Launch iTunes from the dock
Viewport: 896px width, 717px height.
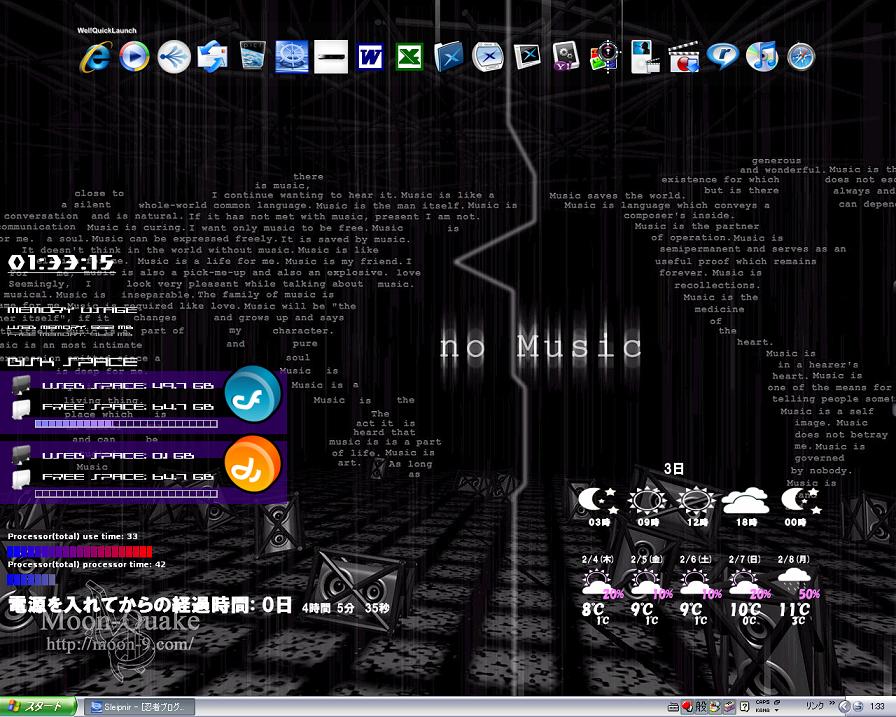762,57
